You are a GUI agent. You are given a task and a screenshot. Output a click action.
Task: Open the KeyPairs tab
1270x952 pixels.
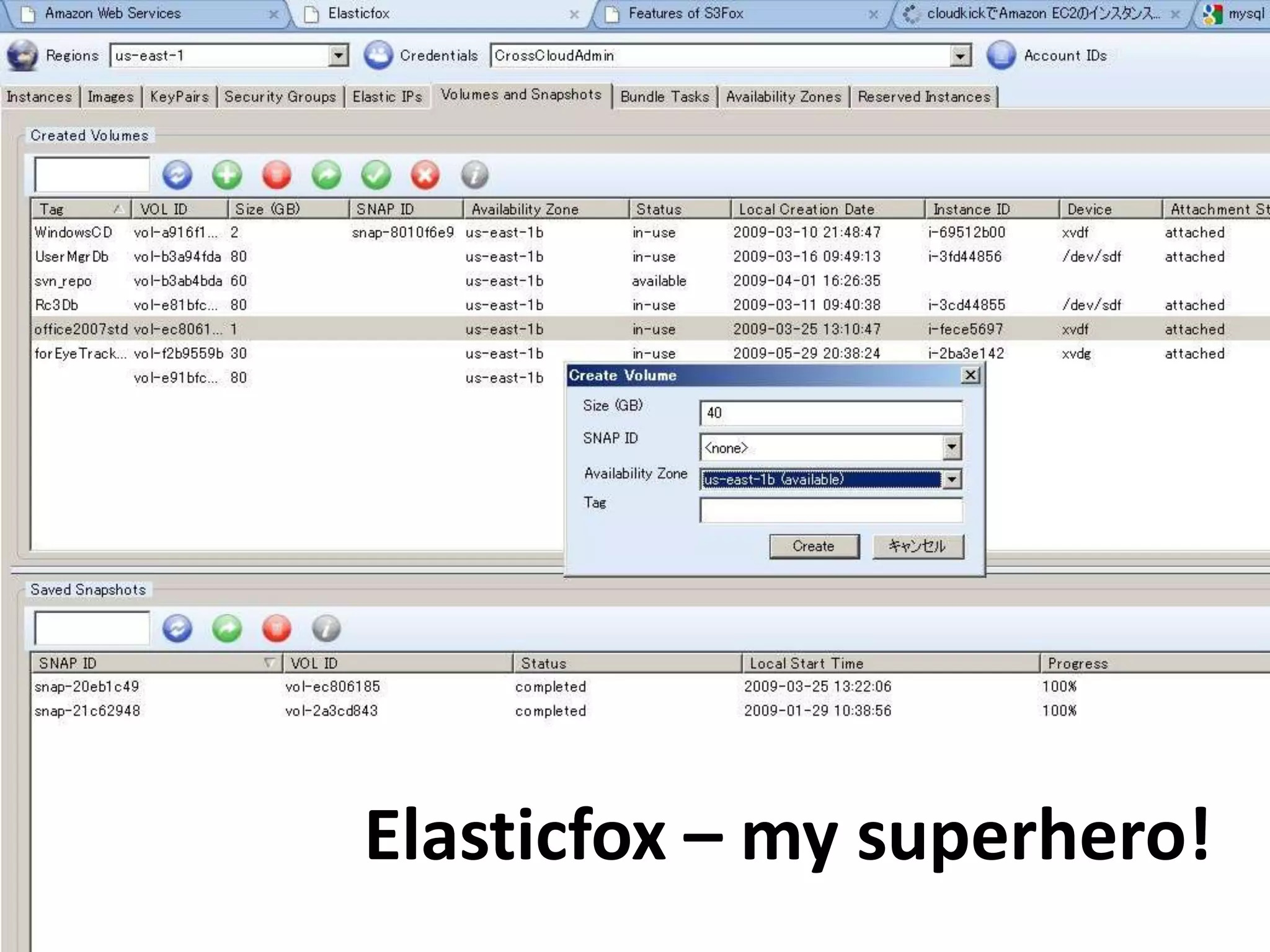[x=179, y=97]
